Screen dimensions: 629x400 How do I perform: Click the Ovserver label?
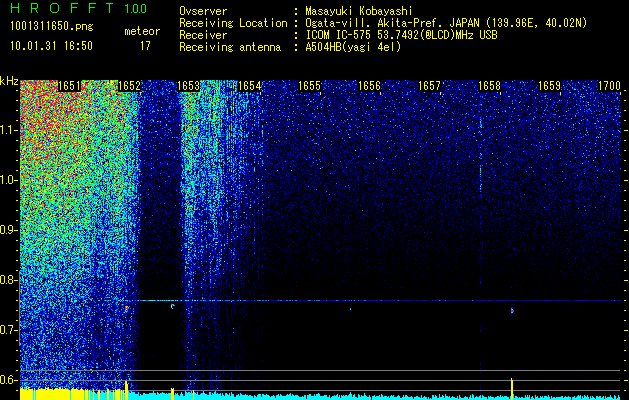click(x=203, y=11)
